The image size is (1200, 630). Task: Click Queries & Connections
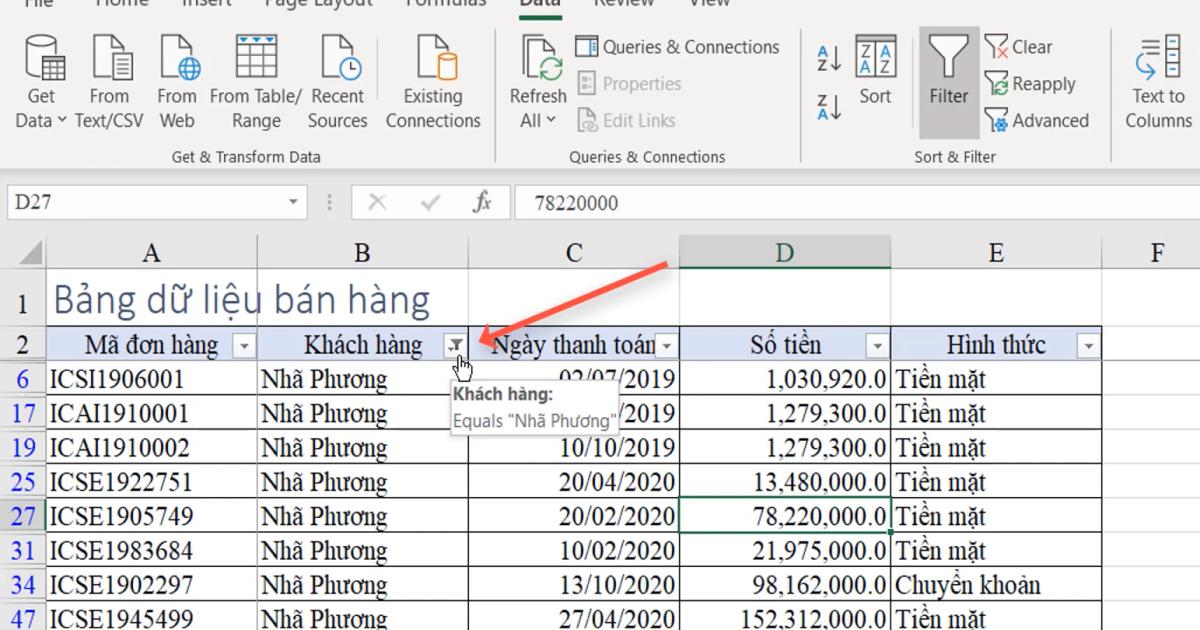click(x=690, y=46)
